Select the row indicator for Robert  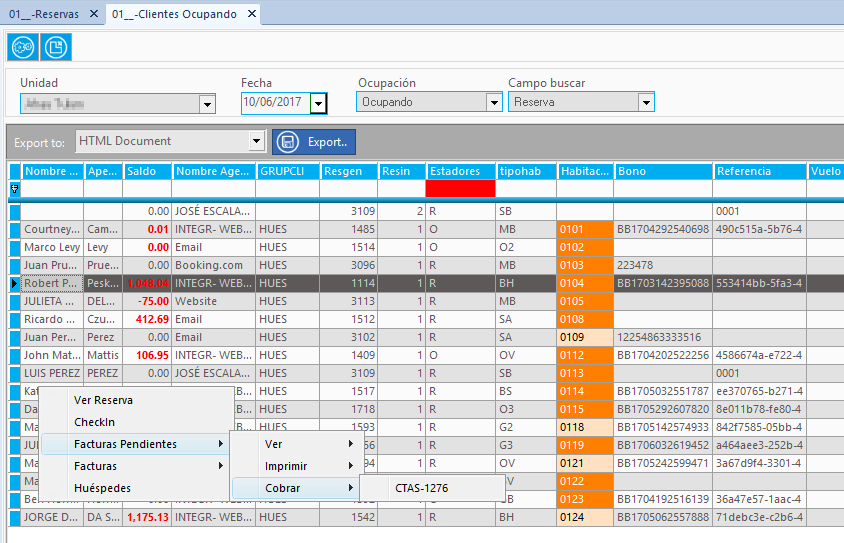click(15, 283)
